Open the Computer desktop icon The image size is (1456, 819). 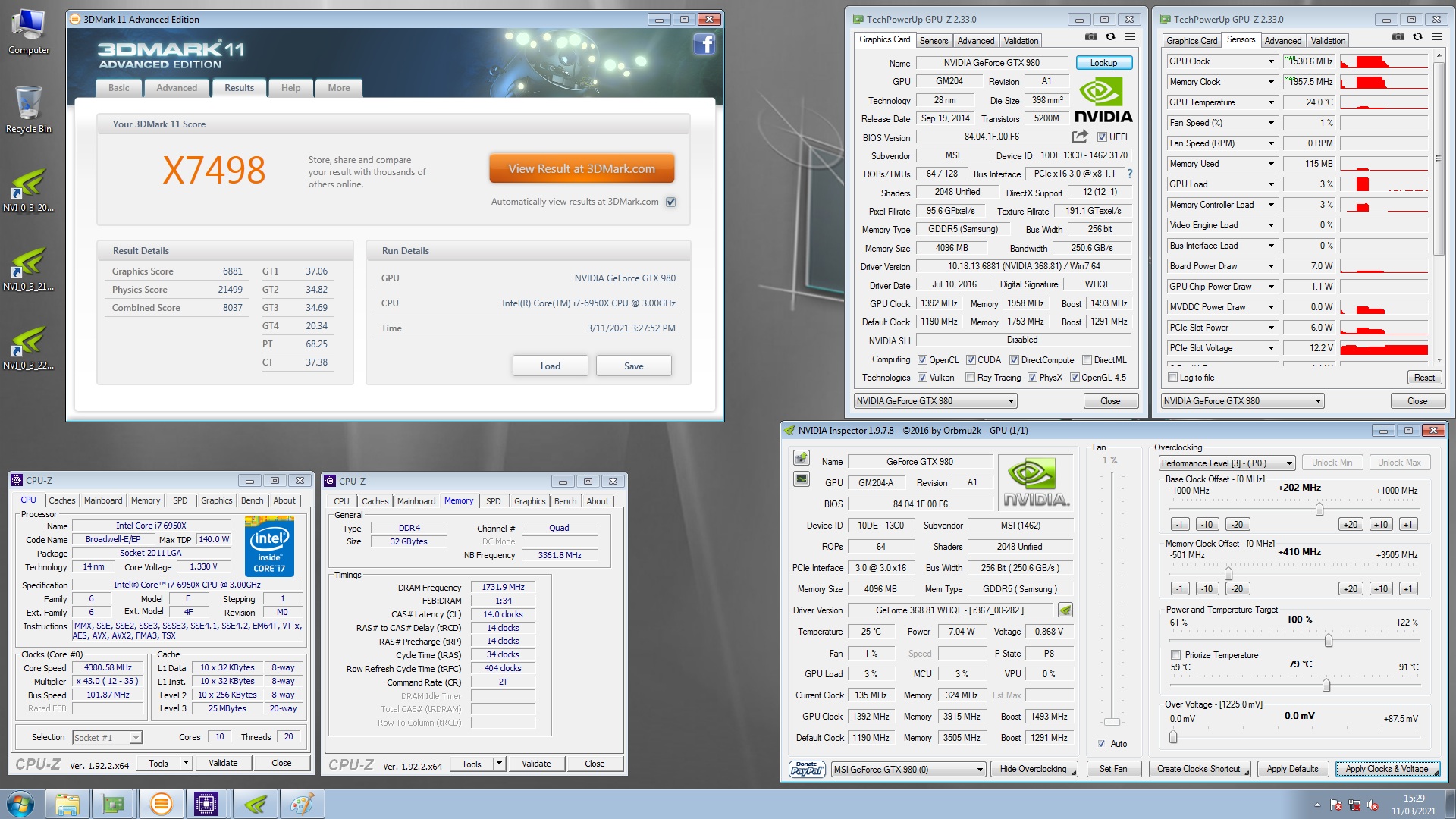29,32
